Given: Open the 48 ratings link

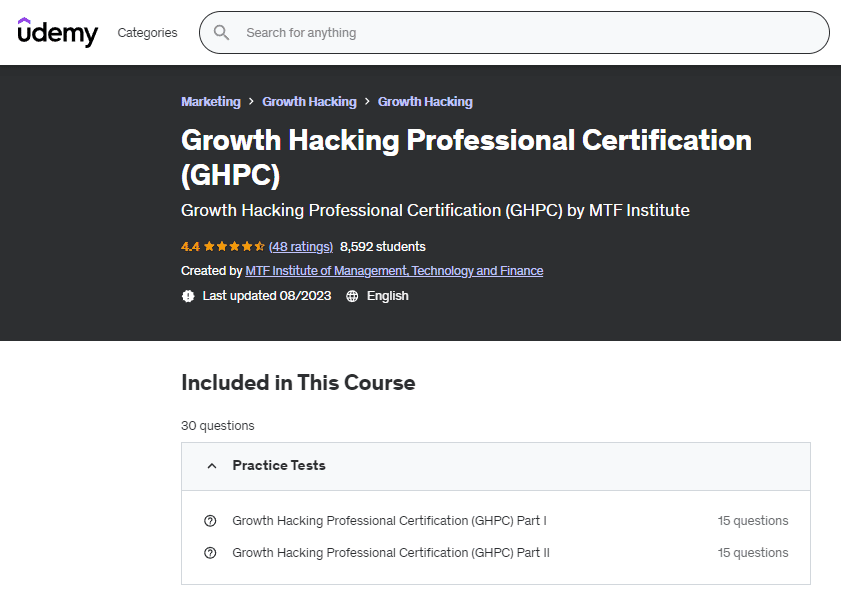Looking at the screenshot, I should point(301,247).
